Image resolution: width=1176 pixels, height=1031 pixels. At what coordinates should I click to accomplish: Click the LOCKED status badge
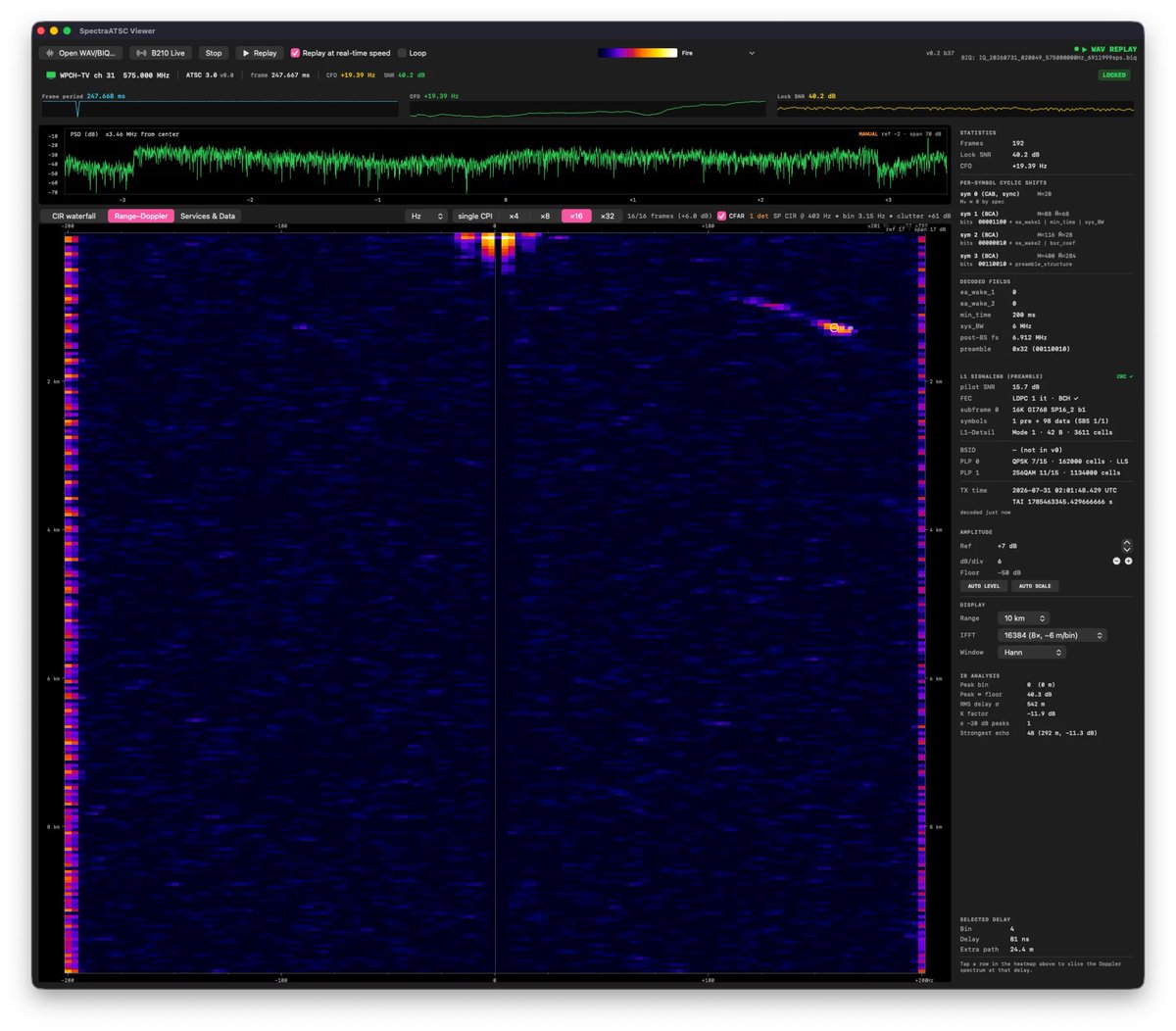pos(1114,74)
